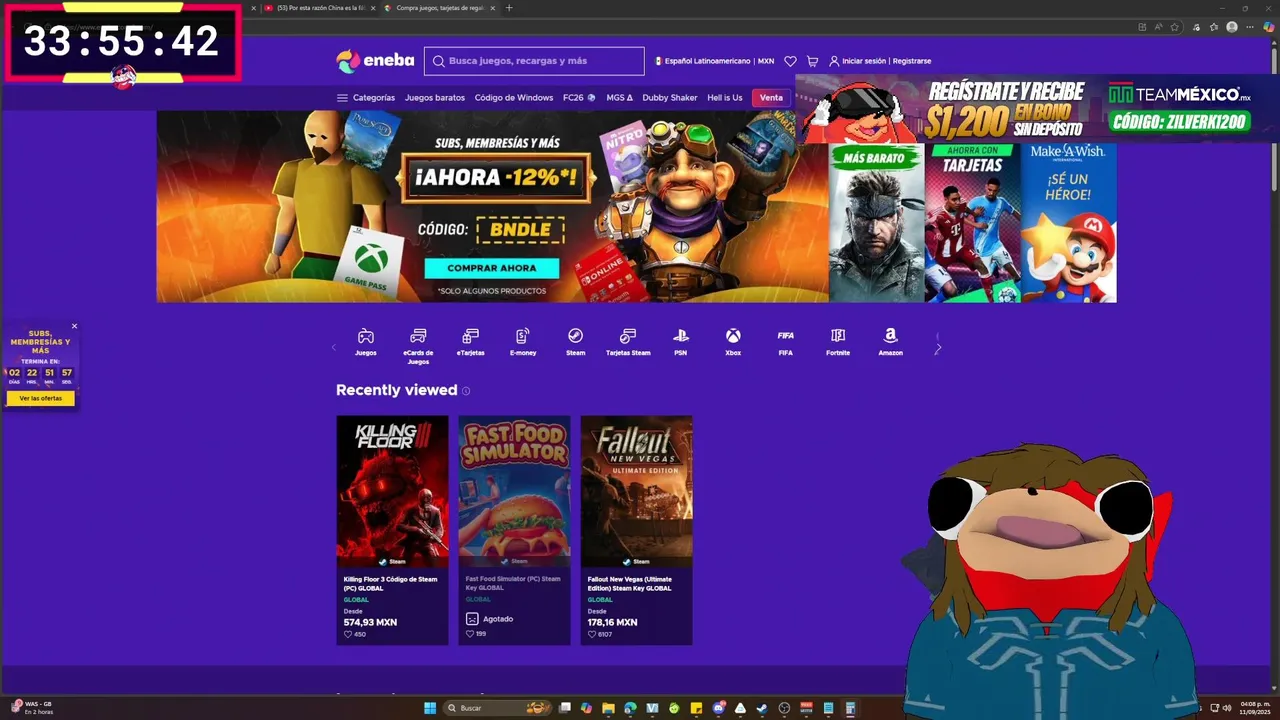Open the Make-A-Wish Mario banner

[x=1068, y=223]
